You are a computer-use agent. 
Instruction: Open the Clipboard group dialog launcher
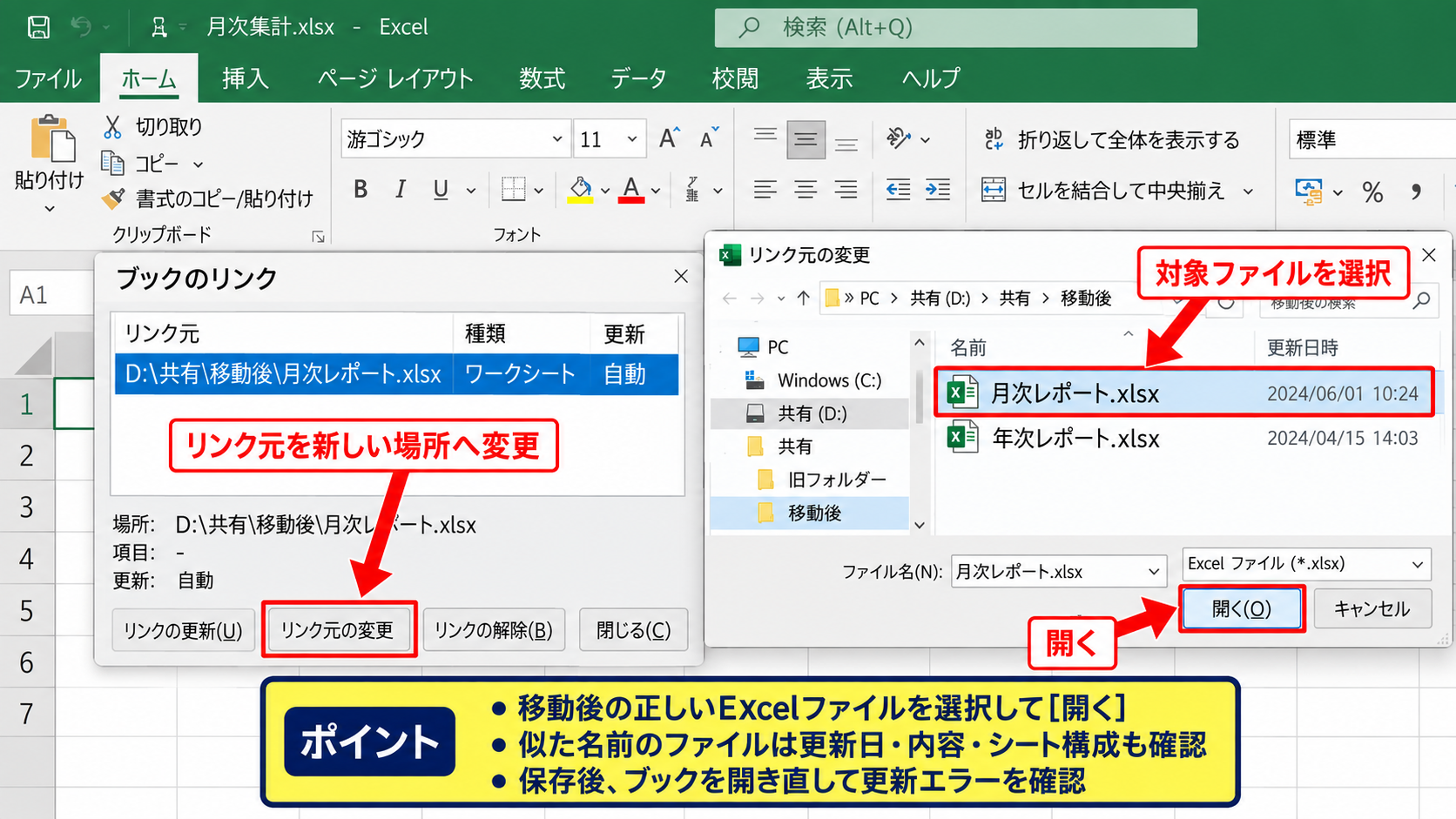point(319,237)
